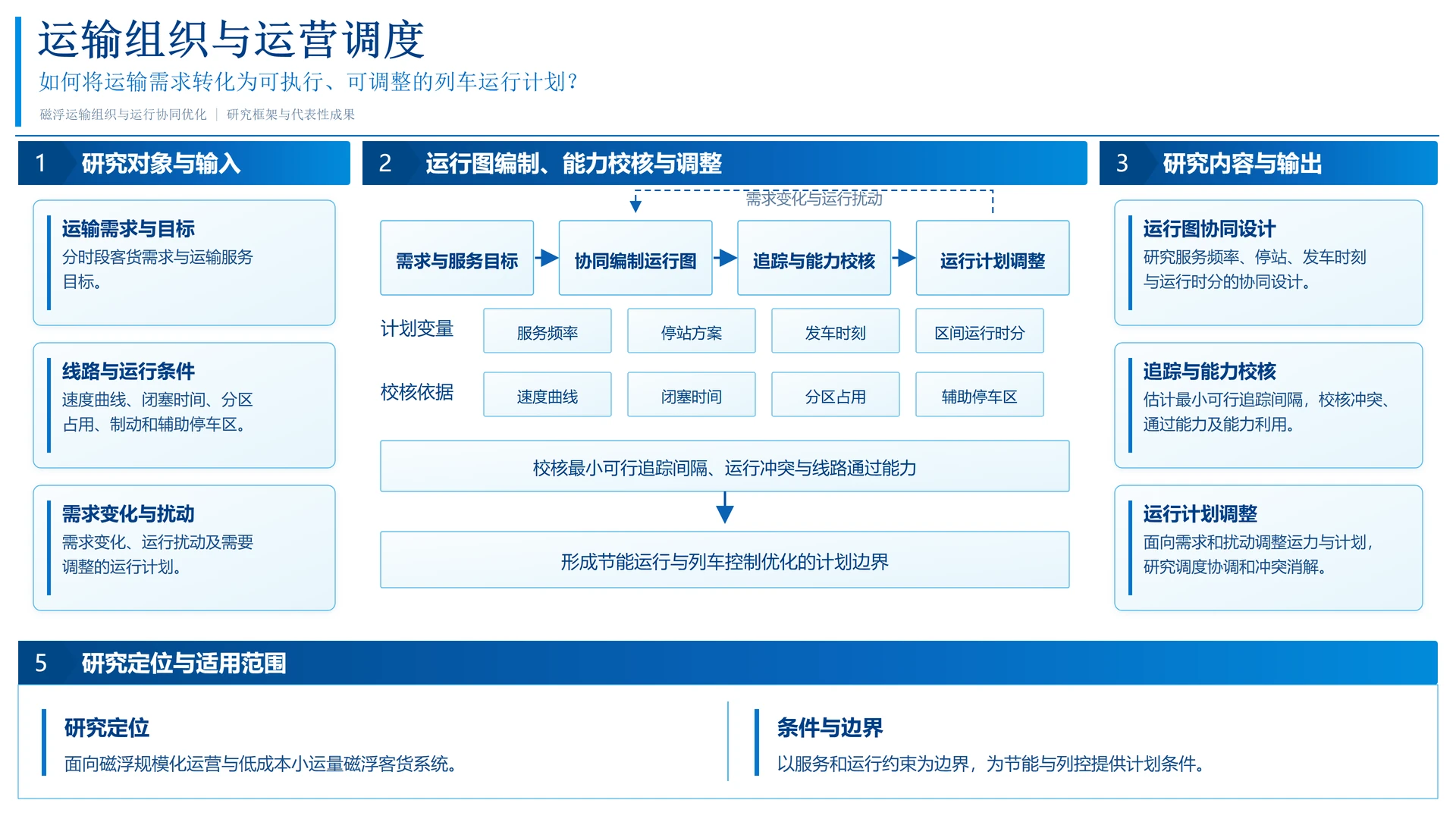Viewport: 1456px width, 819px height.
Task: Click the 运行计划调整 card title on right
Action: click(1200, 514)
